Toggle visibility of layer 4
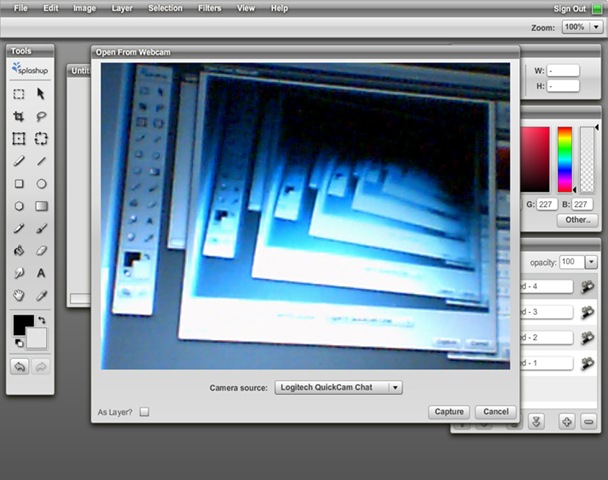The width and height of the screenshot is (608, 480). point(588,287)
